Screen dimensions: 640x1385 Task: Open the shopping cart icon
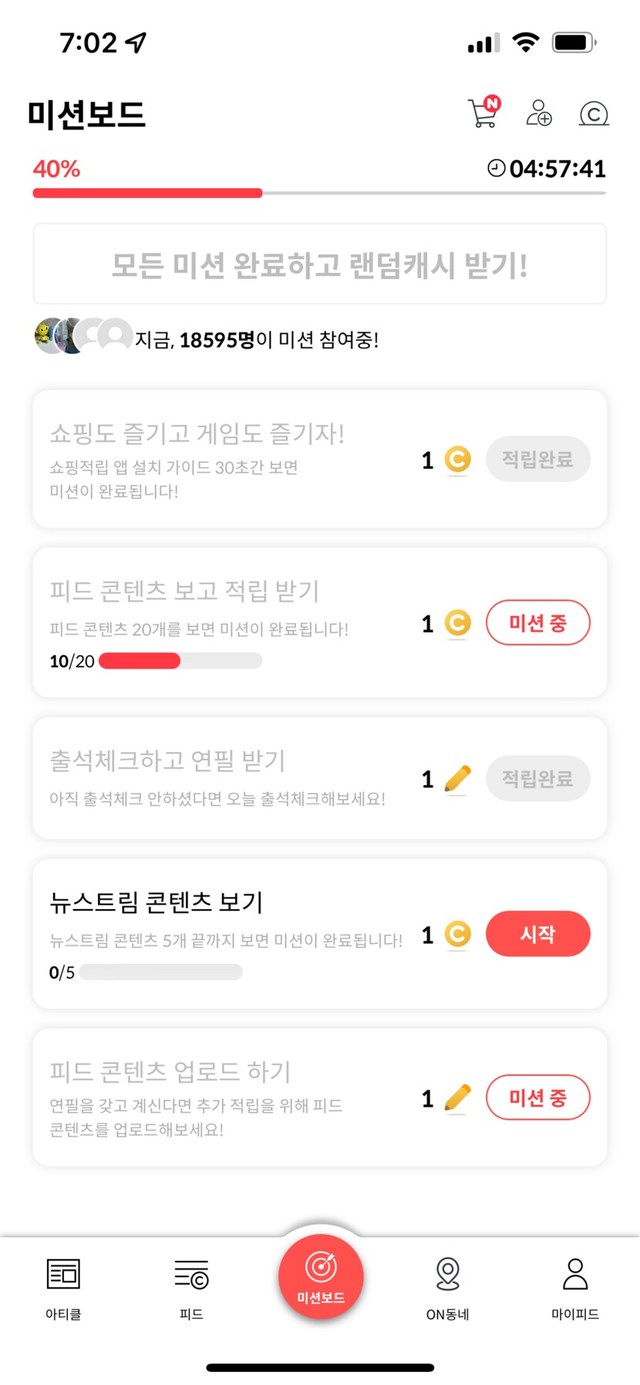(483, 112)
